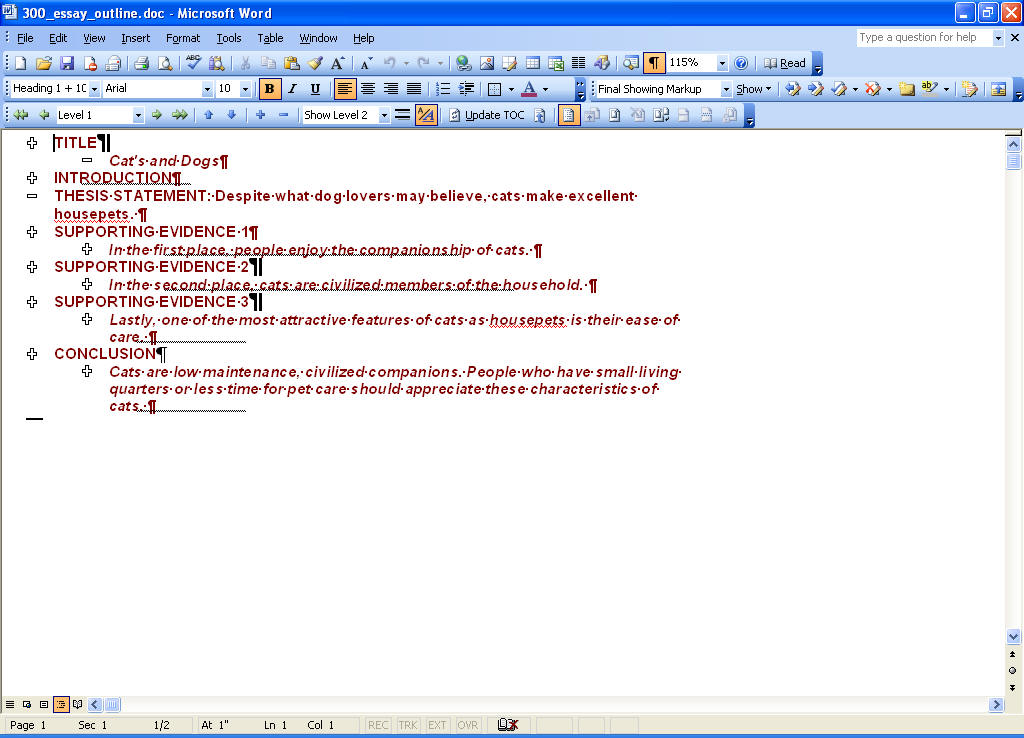Click Go to TOC icon
Screen dimensions: 1024x738
point(539,115)
